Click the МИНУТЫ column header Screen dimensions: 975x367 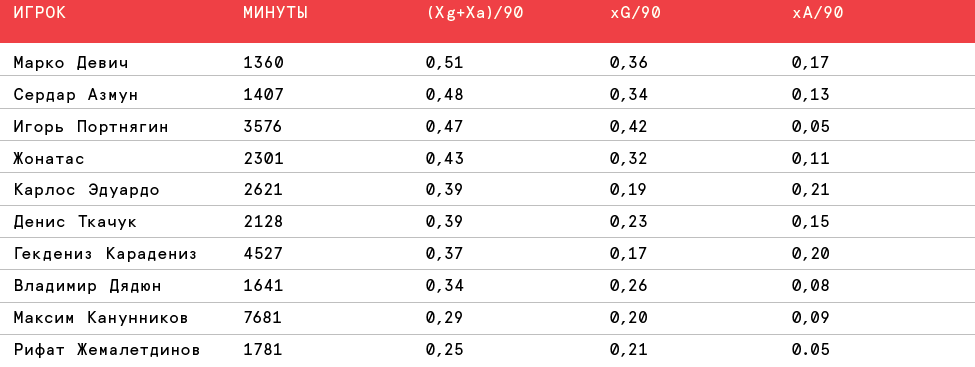(275, 13)
